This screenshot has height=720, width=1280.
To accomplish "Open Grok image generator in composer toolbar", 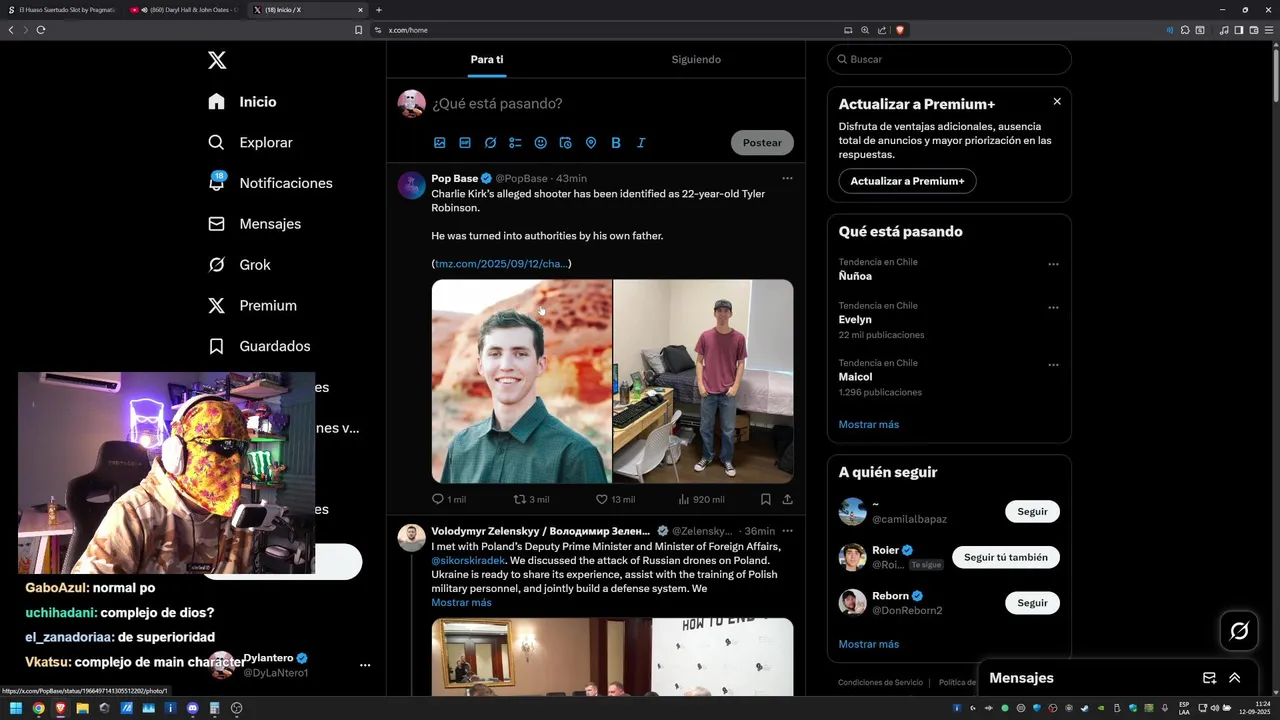I will pyautogui.click(x=490, y=143).
